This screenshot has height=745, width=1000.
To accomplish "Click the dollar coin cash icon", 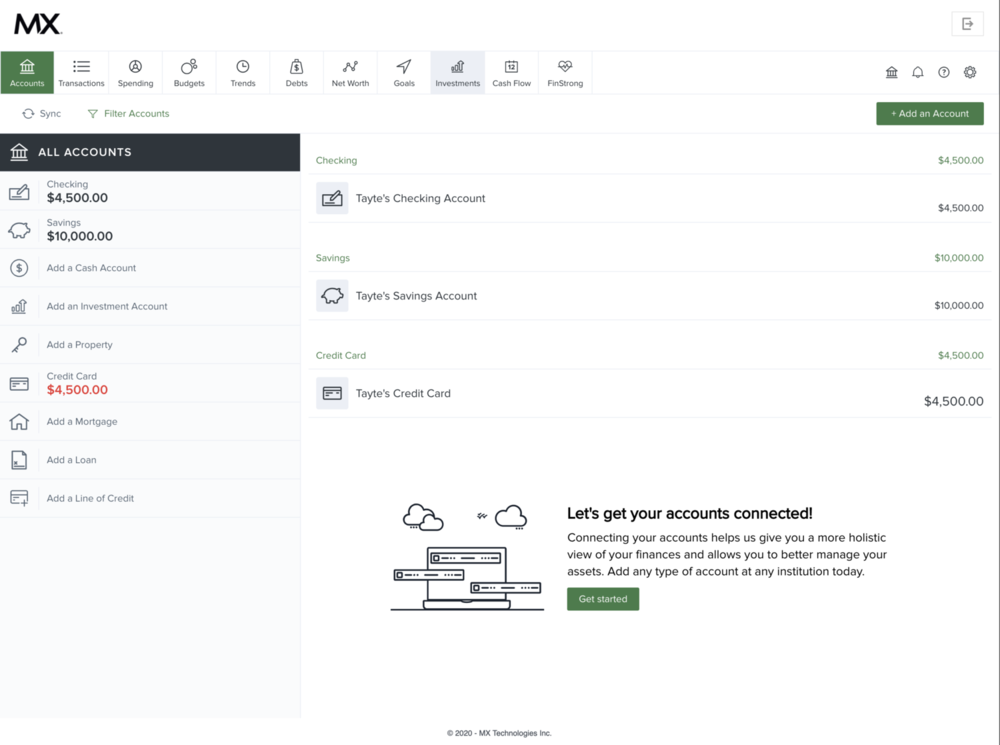I will [19, 268].
